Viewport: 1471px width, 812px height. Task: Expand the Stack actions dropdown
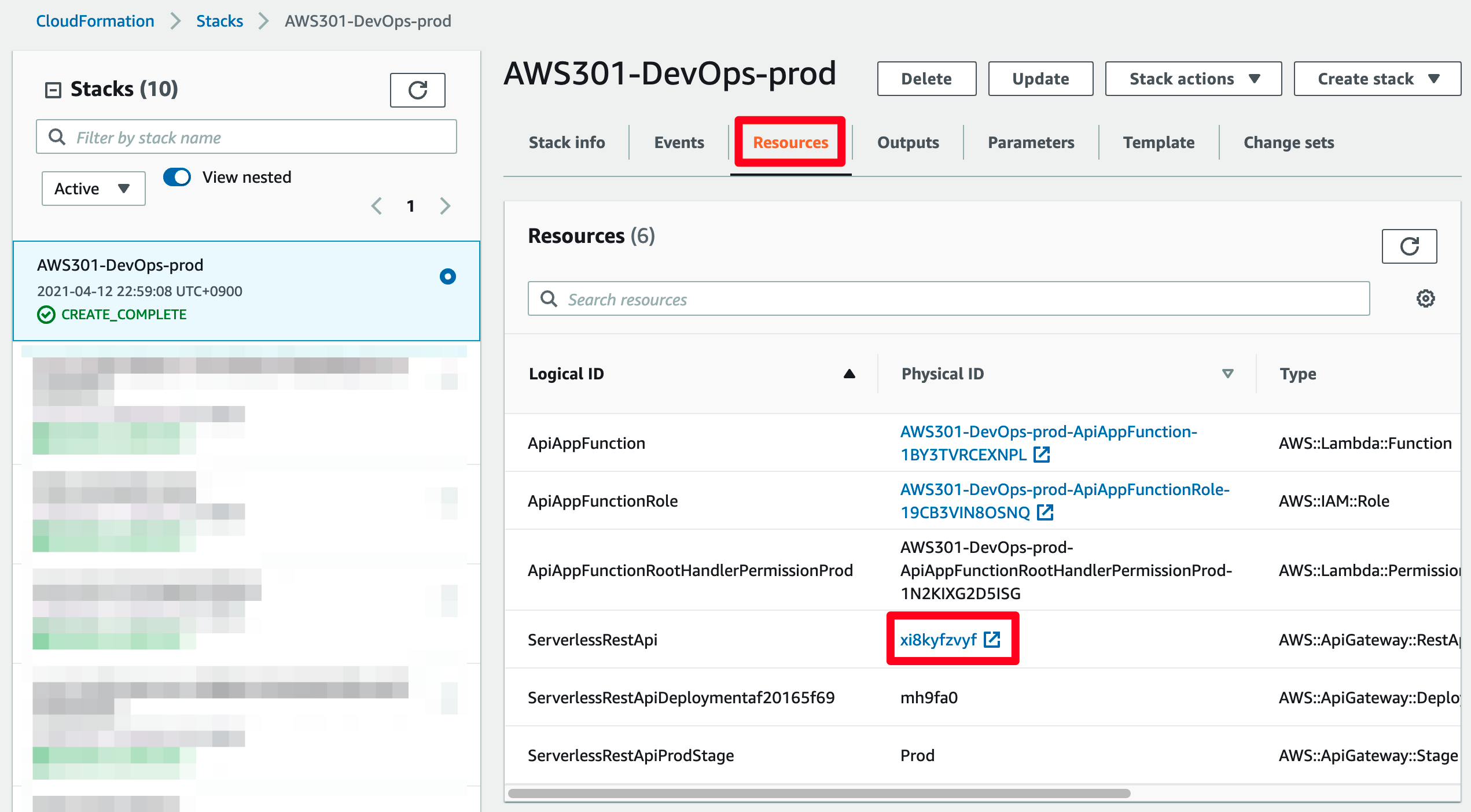tap(1193, 79)
